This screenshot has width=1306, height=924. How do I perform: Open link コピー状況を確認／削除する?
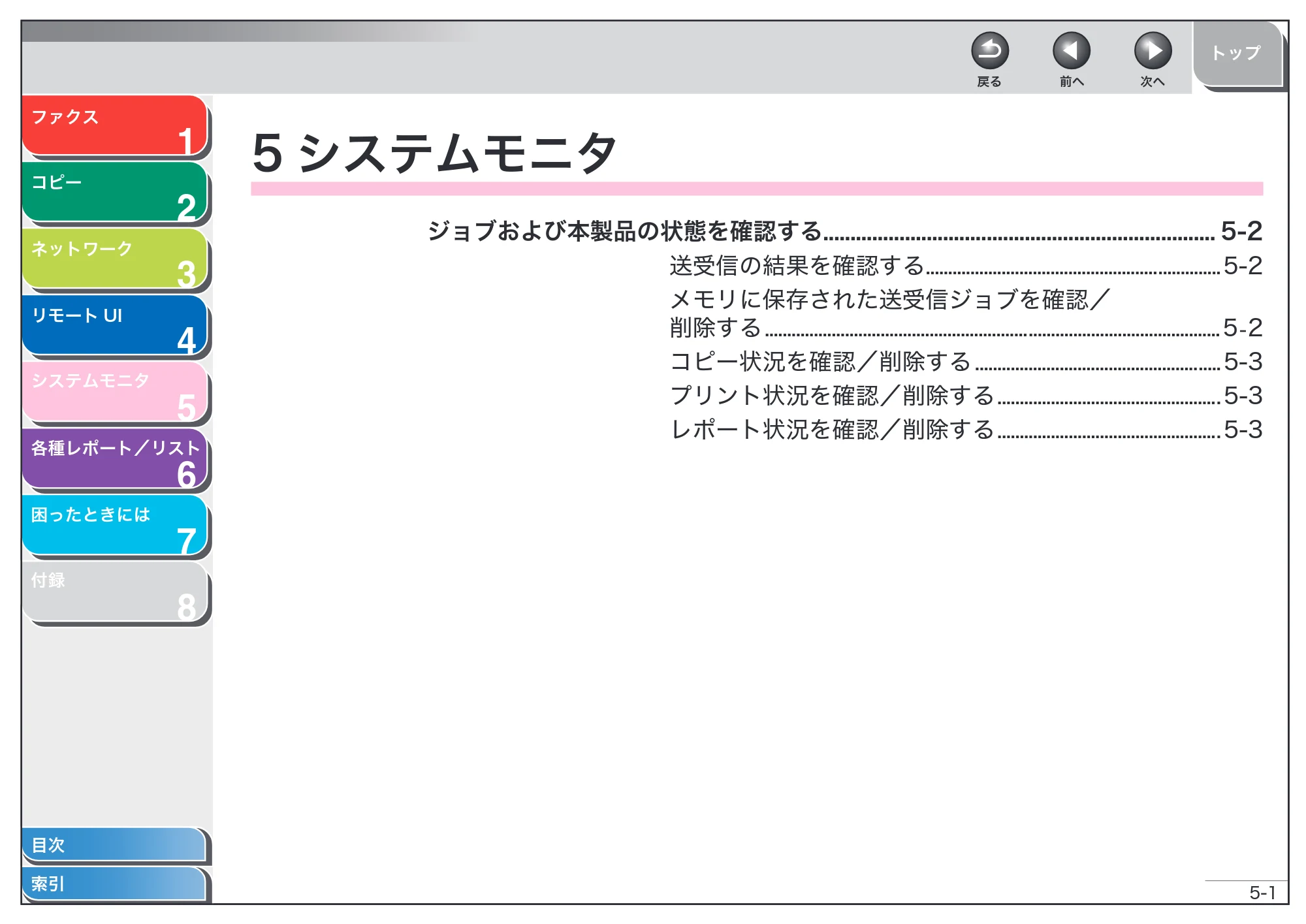click(x=966, y=362)
